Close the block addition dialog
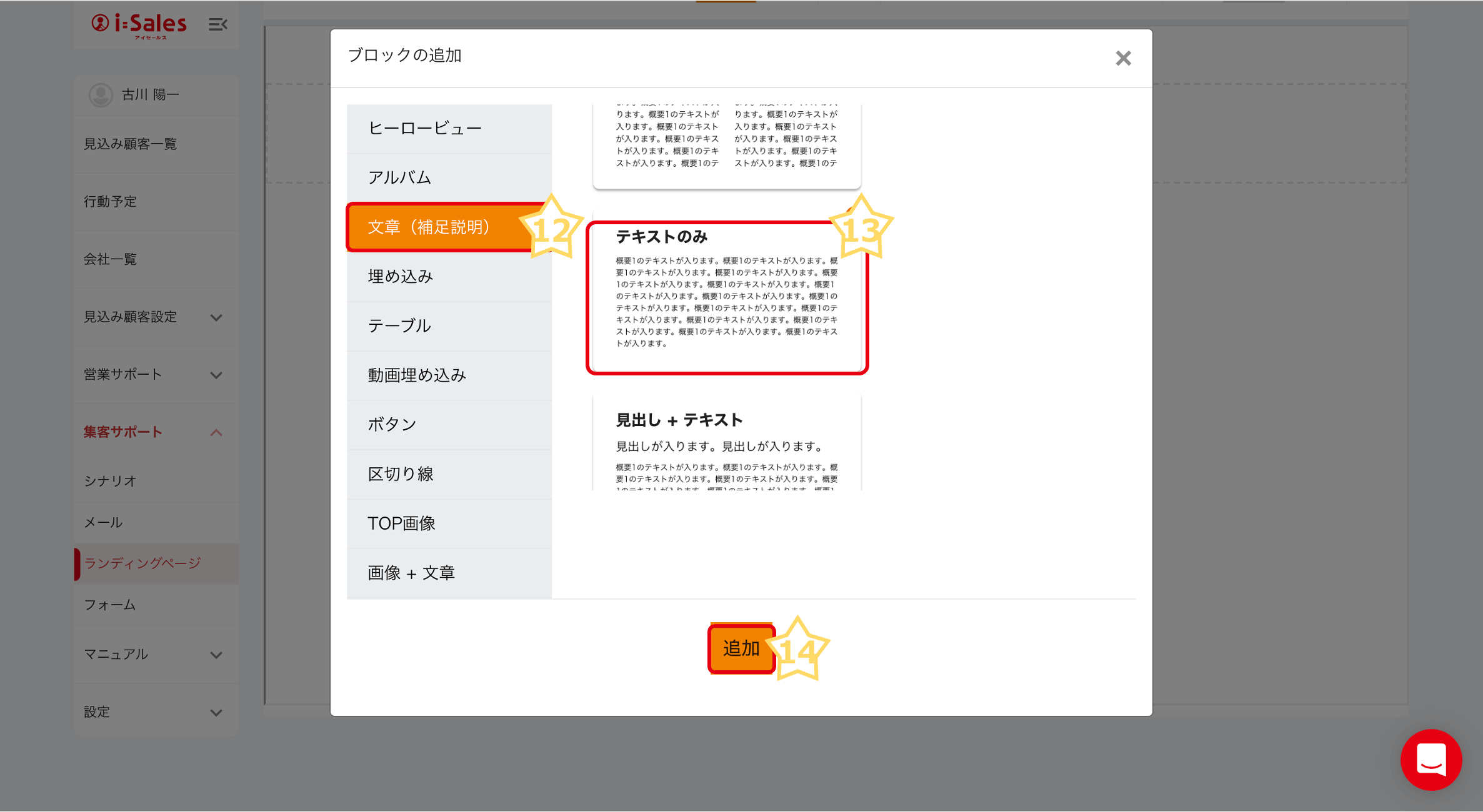The height and width of the screenshot is (812, 1483). click(1123, 58)
